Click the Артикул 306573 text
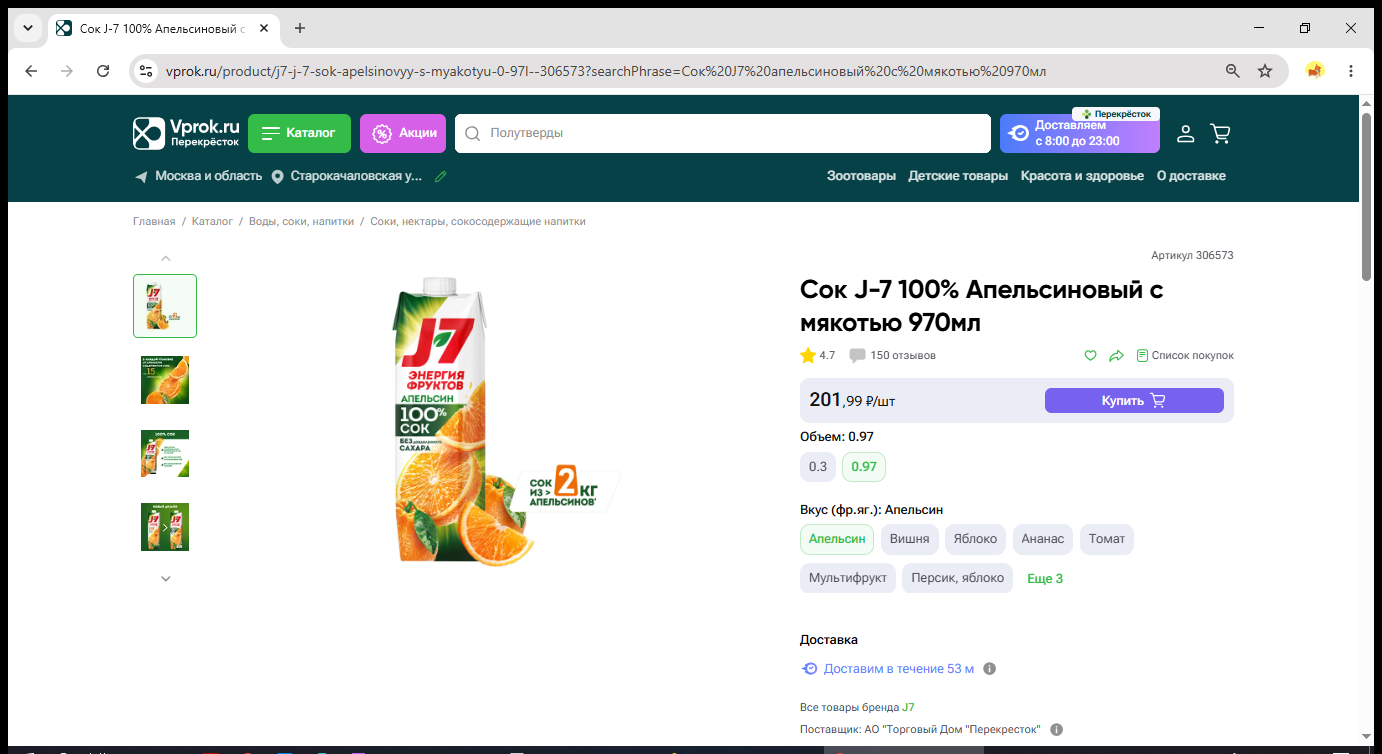 [1192, 256]
